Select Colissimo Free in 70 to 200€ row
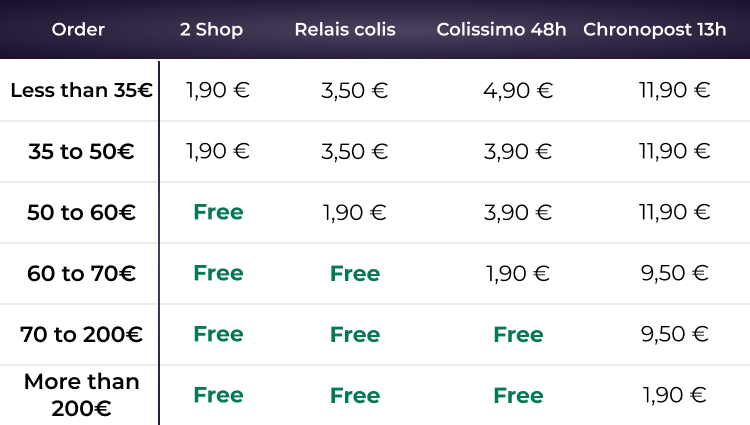 (518, 334)
